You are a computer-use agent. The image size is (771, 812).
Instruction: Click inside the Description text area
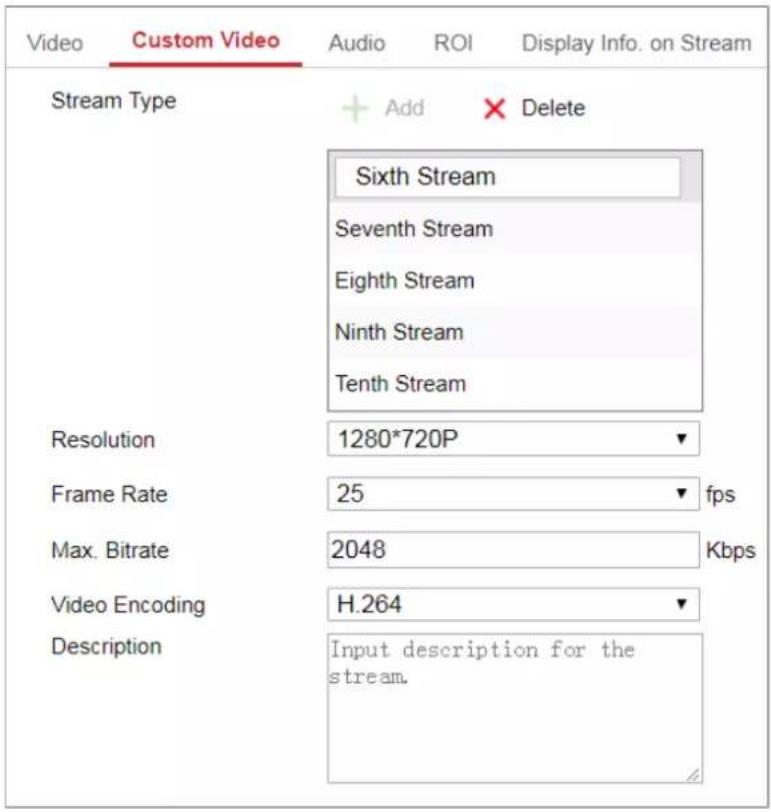pyautogui.click(x=515, y=708)
